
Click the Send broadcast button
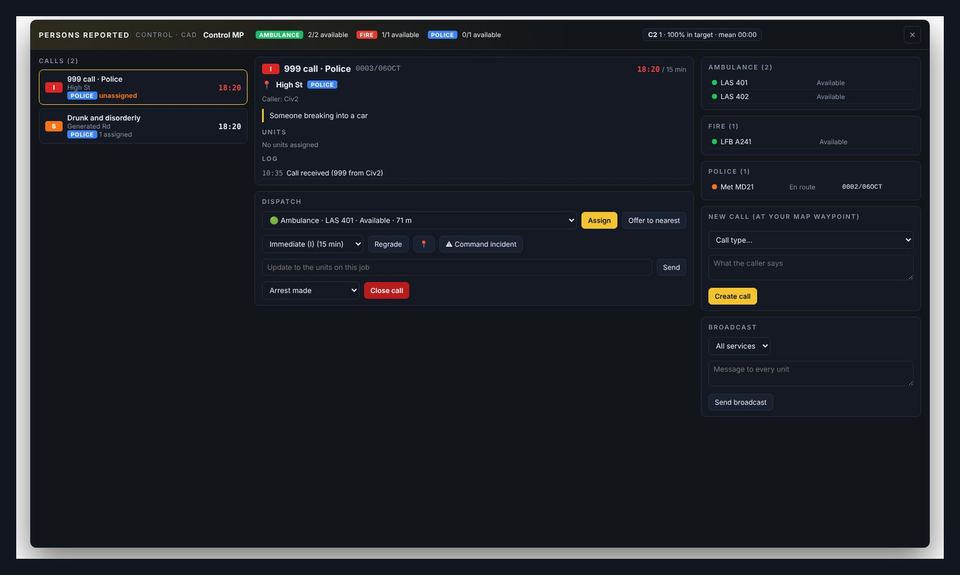coord(740,402)
